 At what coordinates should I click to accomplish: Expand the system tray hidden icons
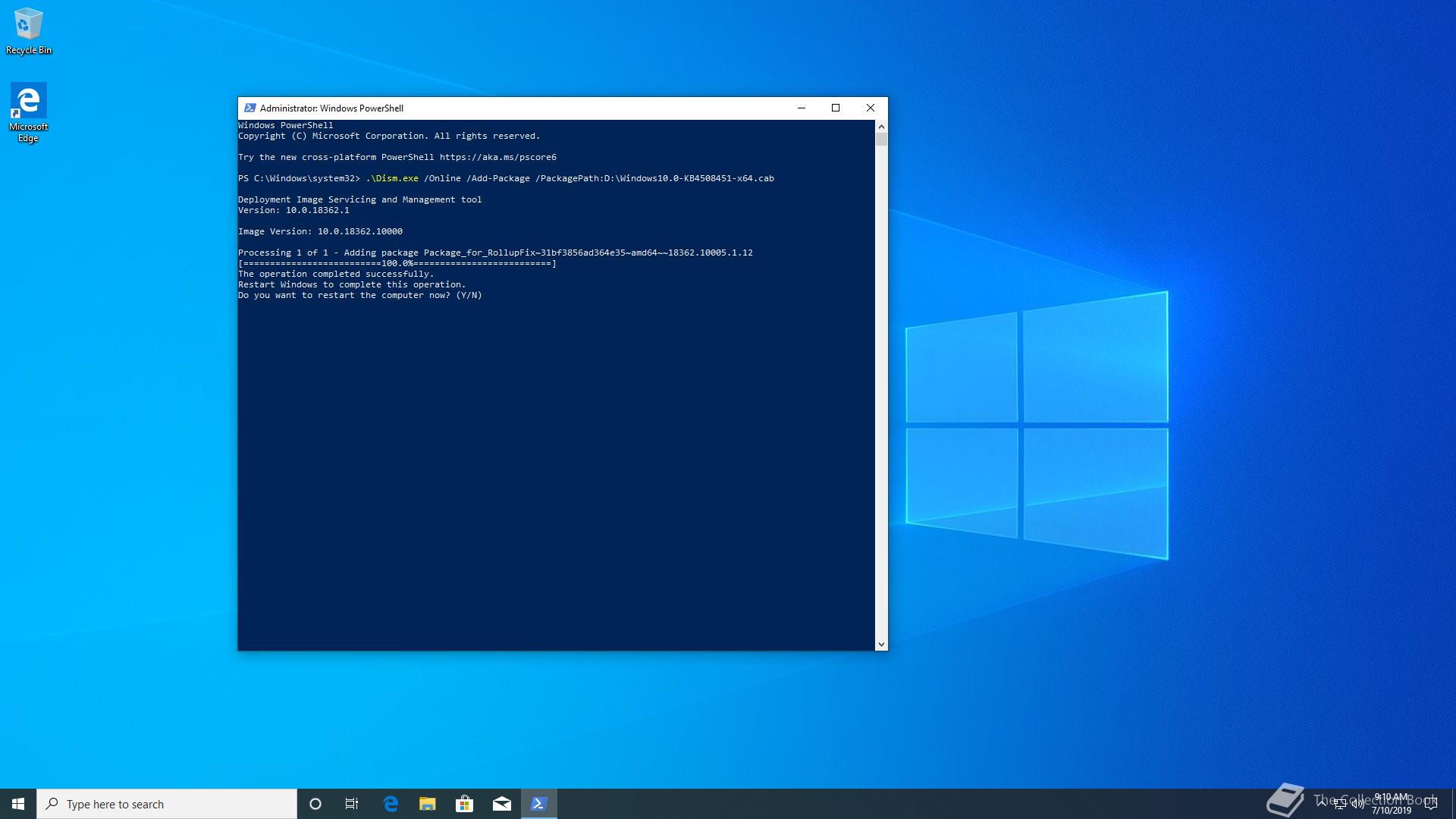click(1322, 803)
